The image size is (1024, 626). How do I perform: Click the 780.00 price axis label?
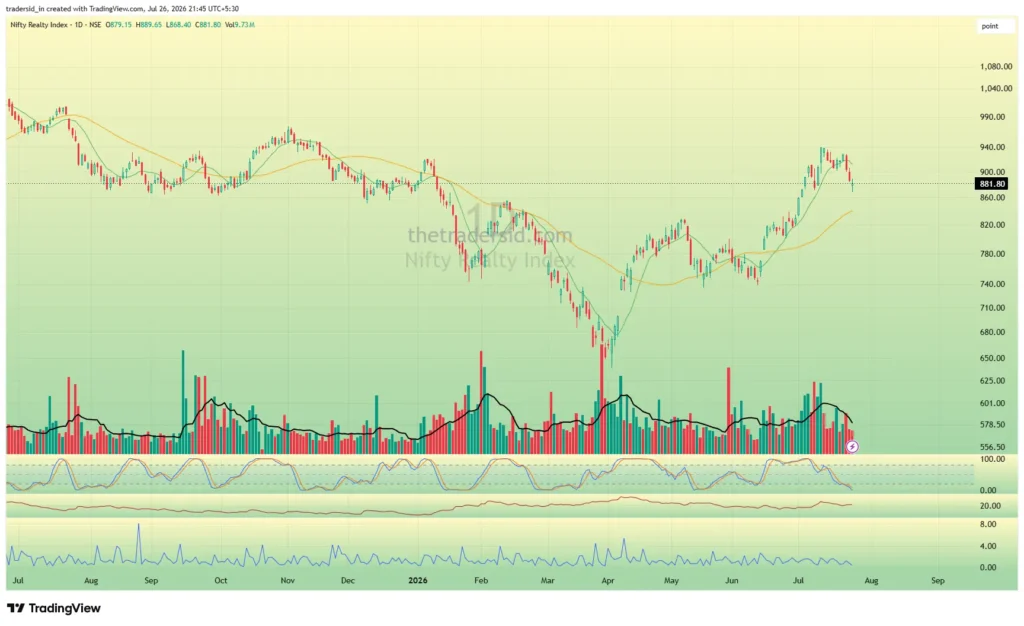(x=992, y=254)
